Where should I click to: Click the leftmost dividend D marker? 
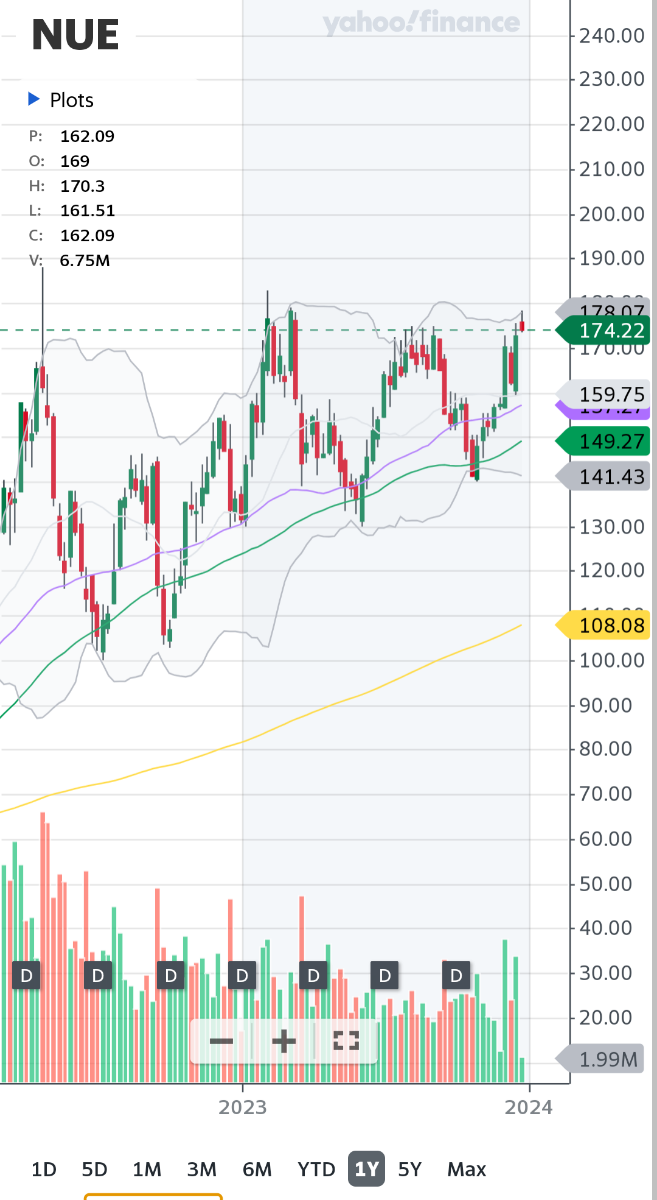[26, 974]
